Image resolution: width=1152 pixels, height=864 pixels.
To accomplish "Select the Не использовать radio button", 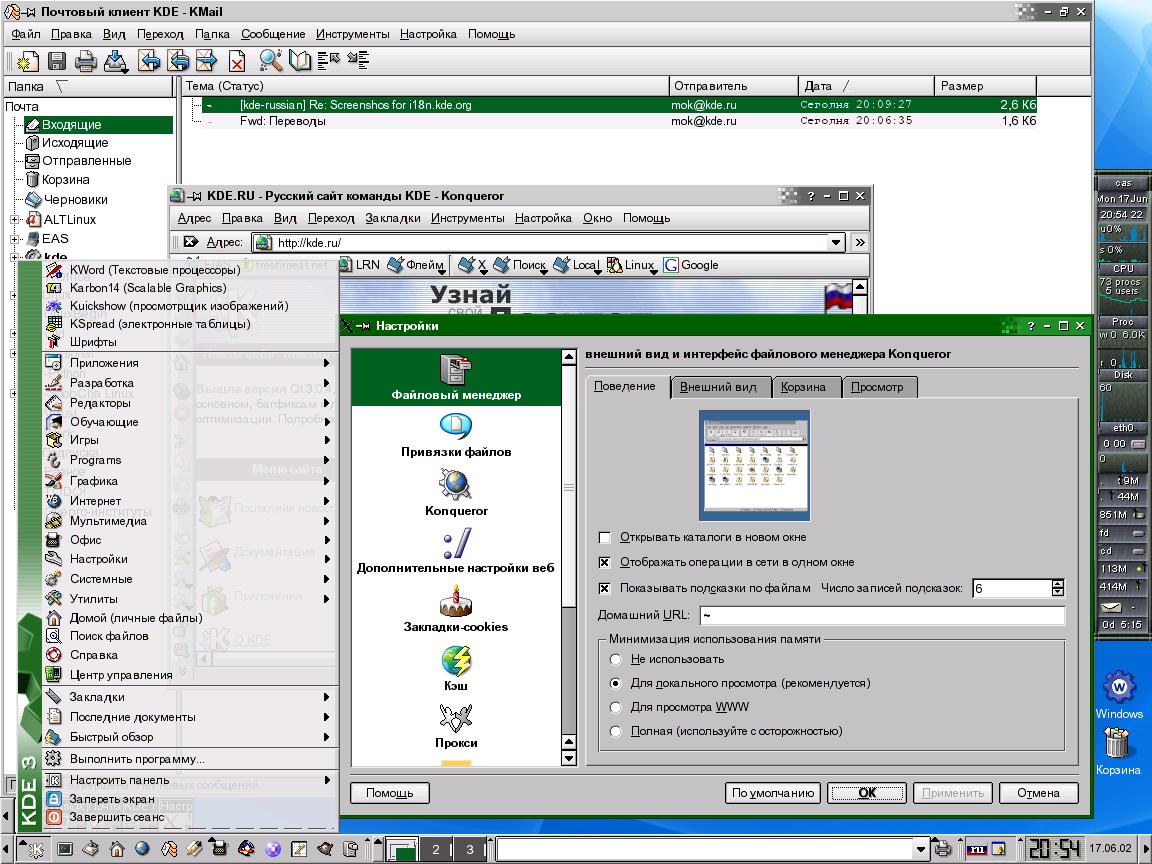I will [616, 659].
